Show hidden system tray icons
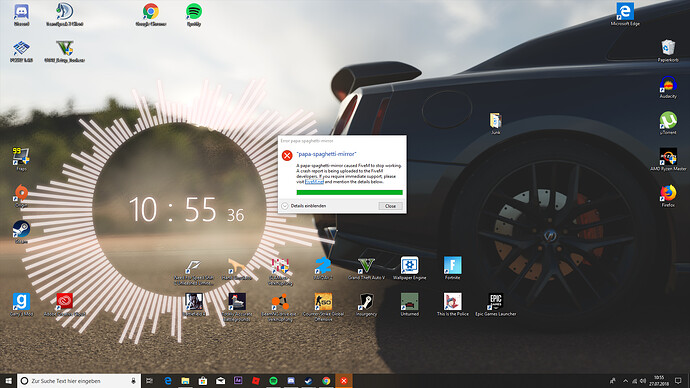 [625, 381]
